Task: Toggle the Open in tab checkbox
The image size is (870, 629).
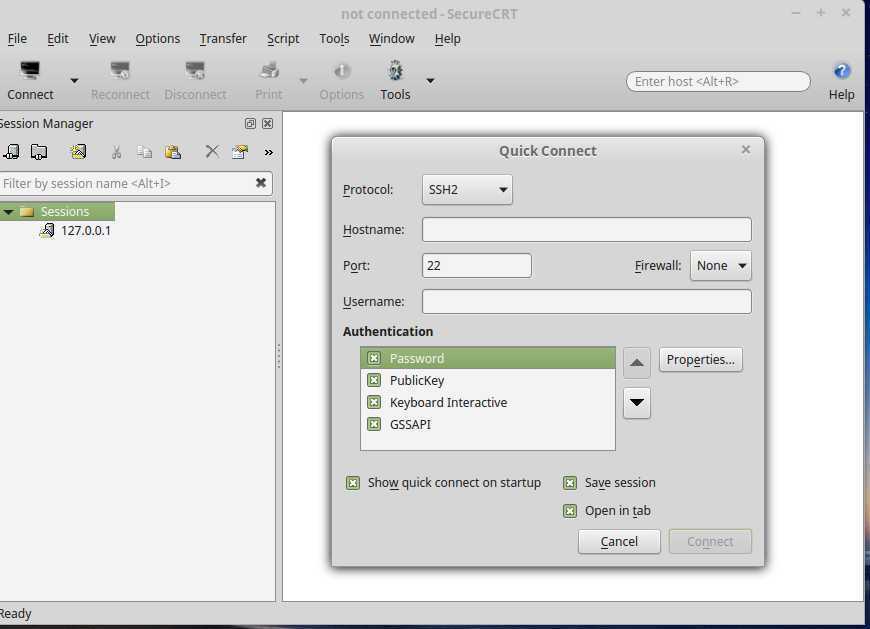Action: tap(570, 510)
